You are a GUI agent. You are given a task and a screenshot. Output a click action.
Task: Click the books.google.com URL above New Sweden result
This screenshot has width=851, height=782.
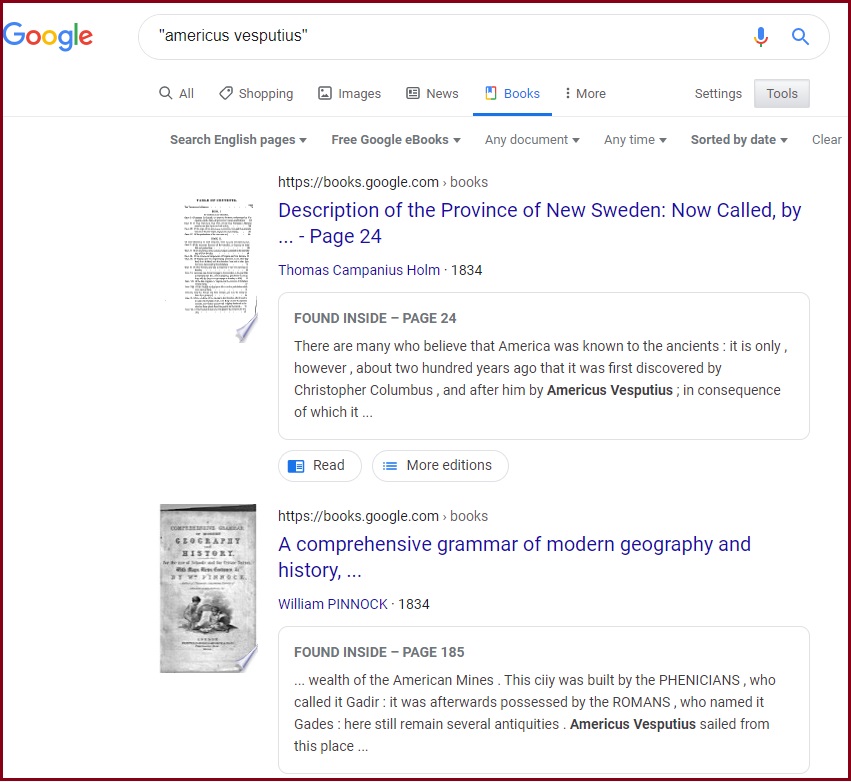(x=383, y=182)
